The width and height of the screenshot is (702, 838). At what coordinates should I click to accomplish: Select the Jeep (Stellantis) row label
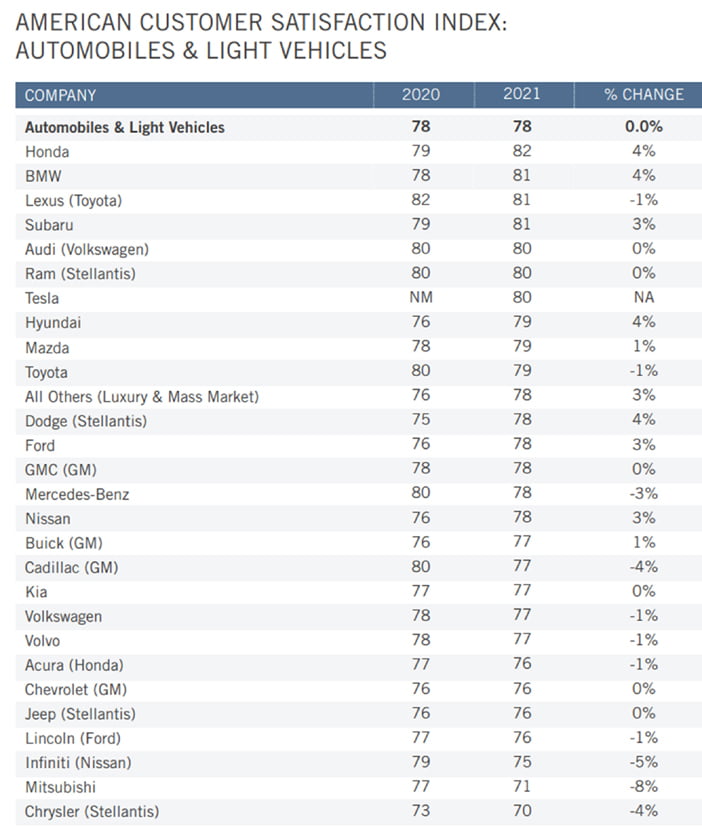tap(80, 714)
